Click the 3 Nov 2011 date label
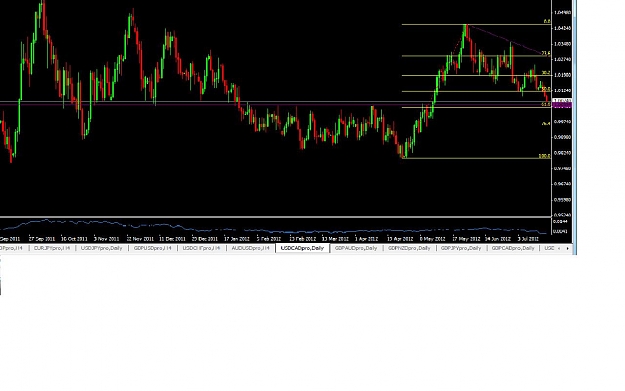 (106, 239)
